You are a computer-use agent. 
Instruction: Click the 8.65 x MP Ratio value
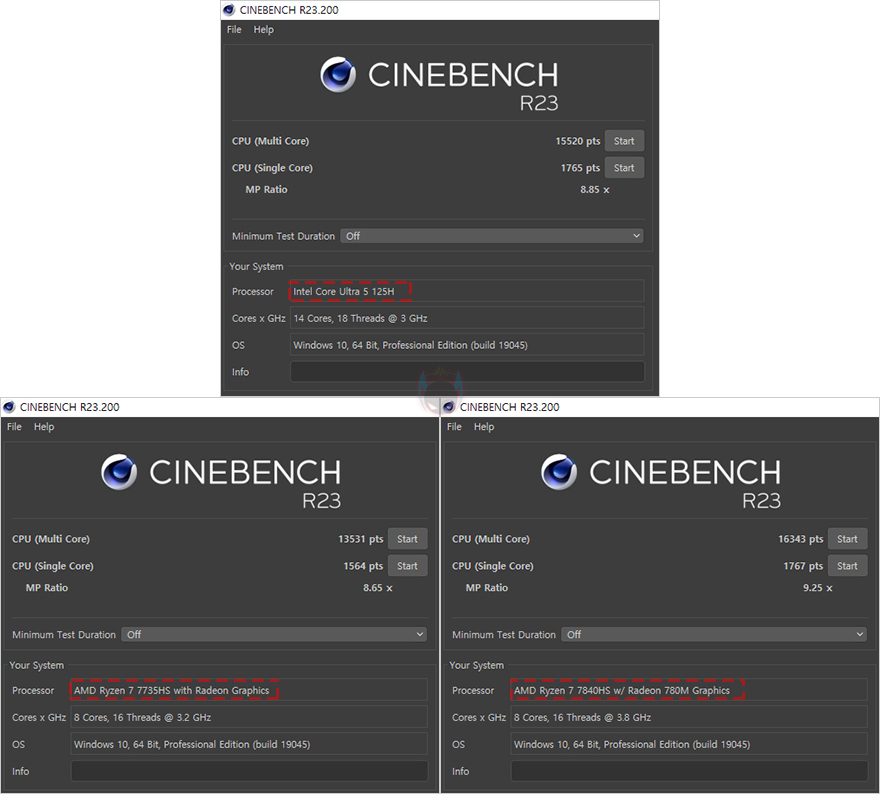point(378,588)
